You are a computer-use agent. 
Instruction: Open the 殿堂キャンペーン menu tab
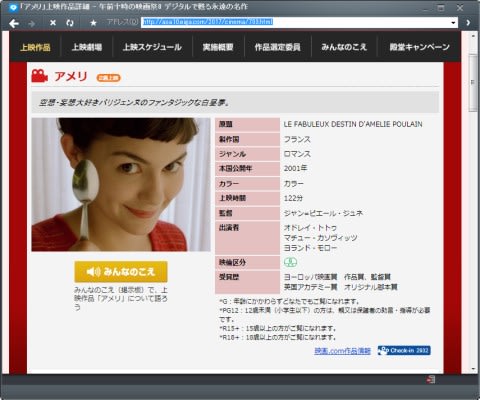pos(419,47)
